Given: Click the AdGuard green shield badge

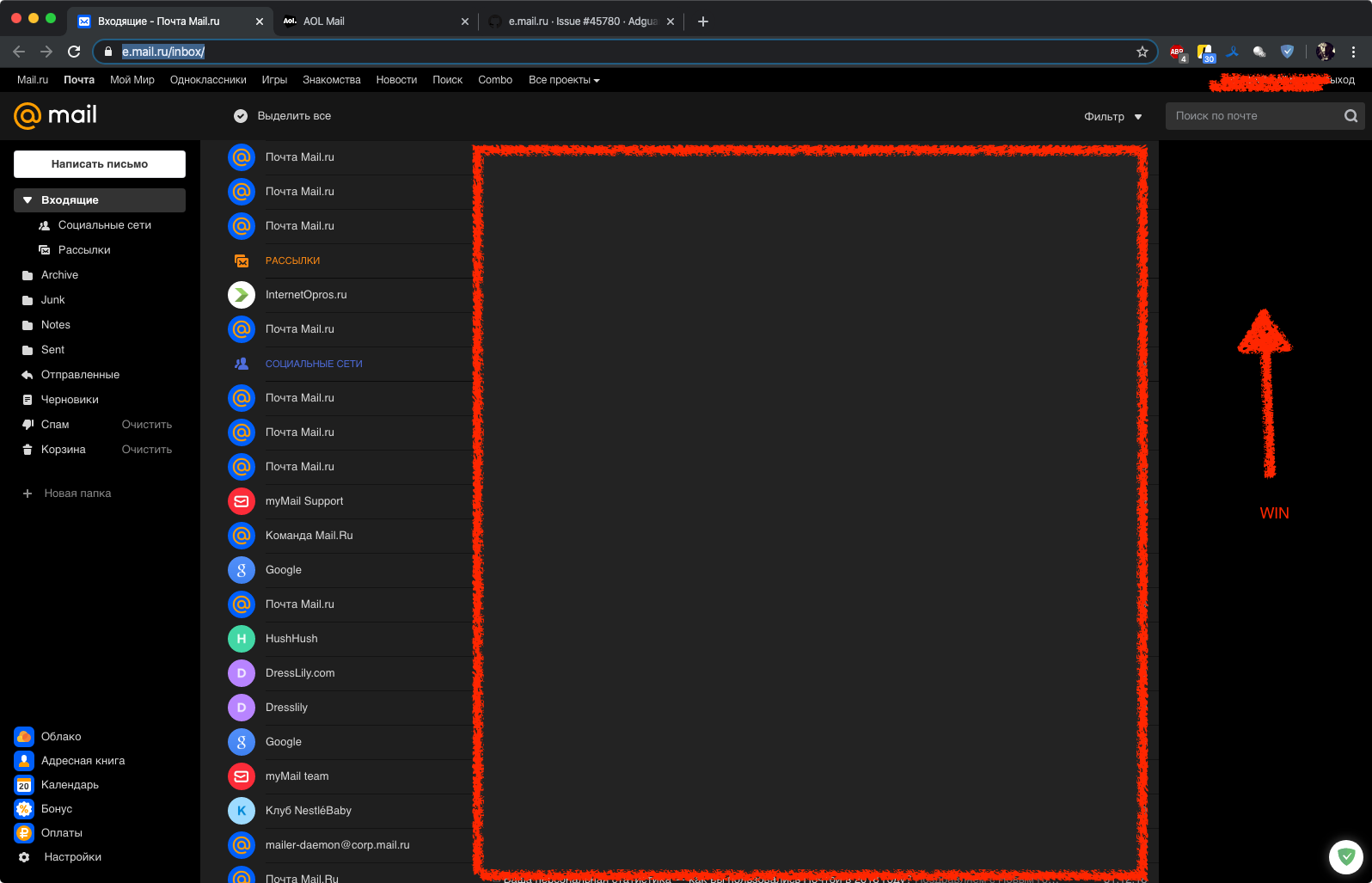Looking at the screenshot, I should 1346,856.
